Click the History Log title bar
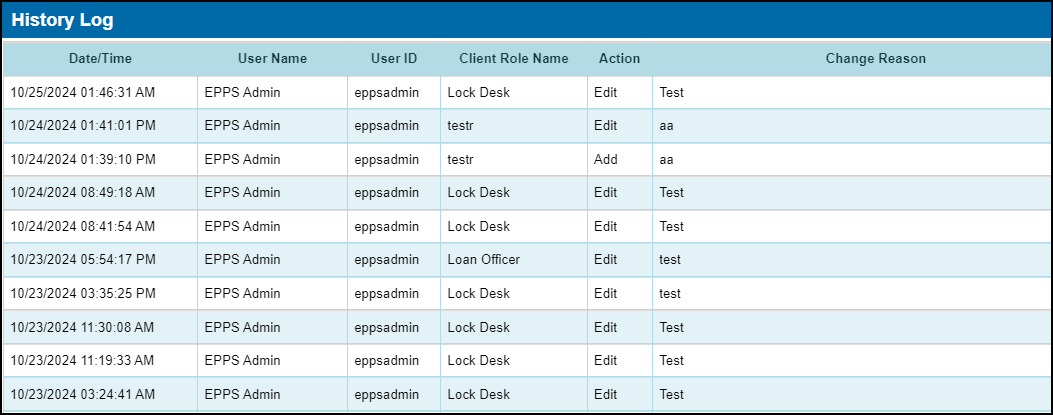The image size is (1053, 415). [x=526, y=20]
